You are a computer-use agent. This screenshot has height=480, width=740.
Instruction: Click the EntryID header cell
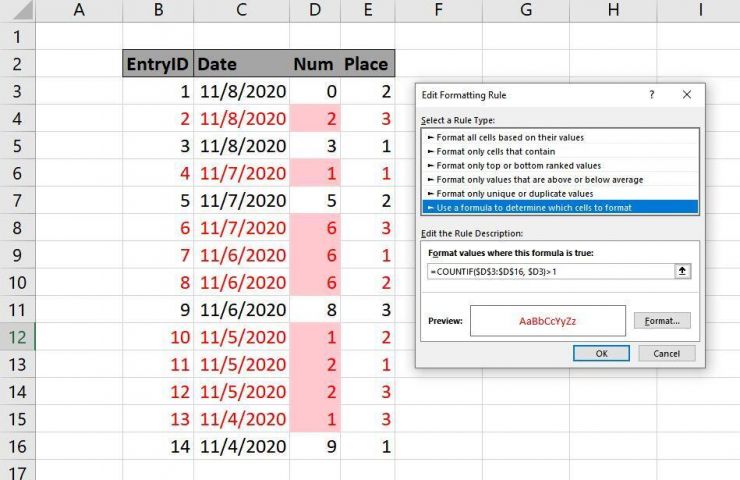[158, 63]
